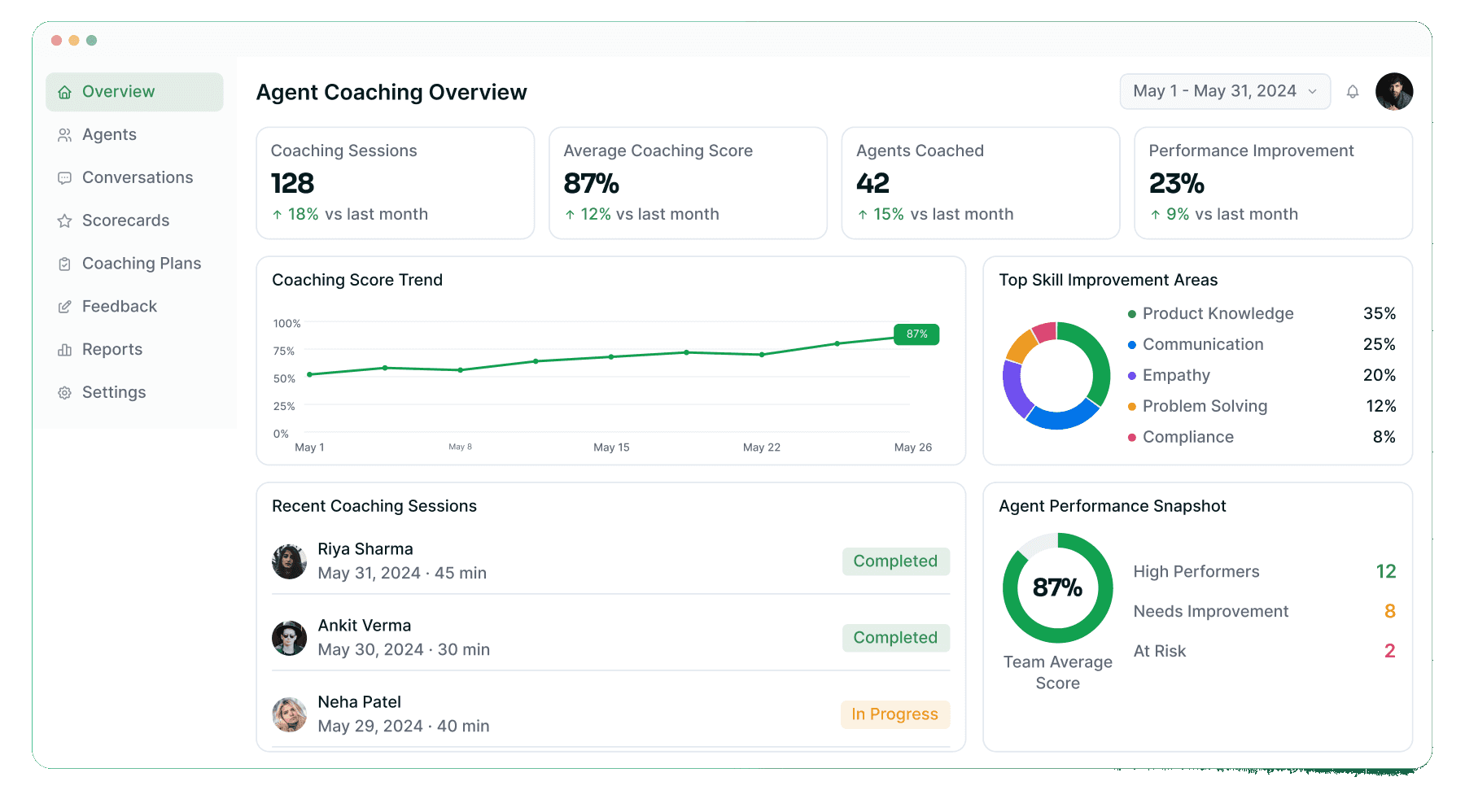Screen dimensions: 1465x812
Task: Click High Performers count 12
Action: click(x=1386, y=572)
